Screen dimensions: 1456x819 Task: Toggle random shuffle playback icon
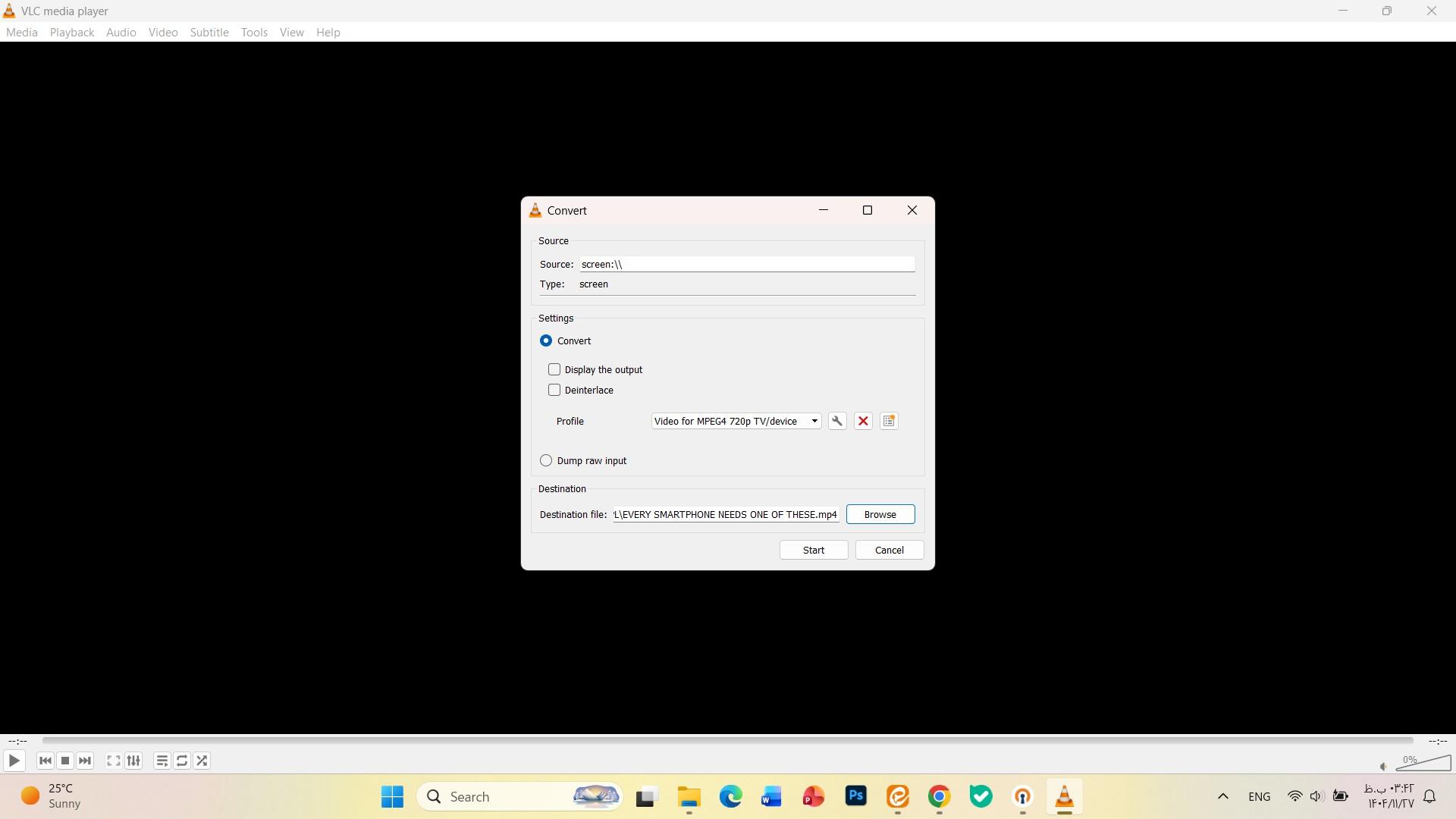click(202, 761)
